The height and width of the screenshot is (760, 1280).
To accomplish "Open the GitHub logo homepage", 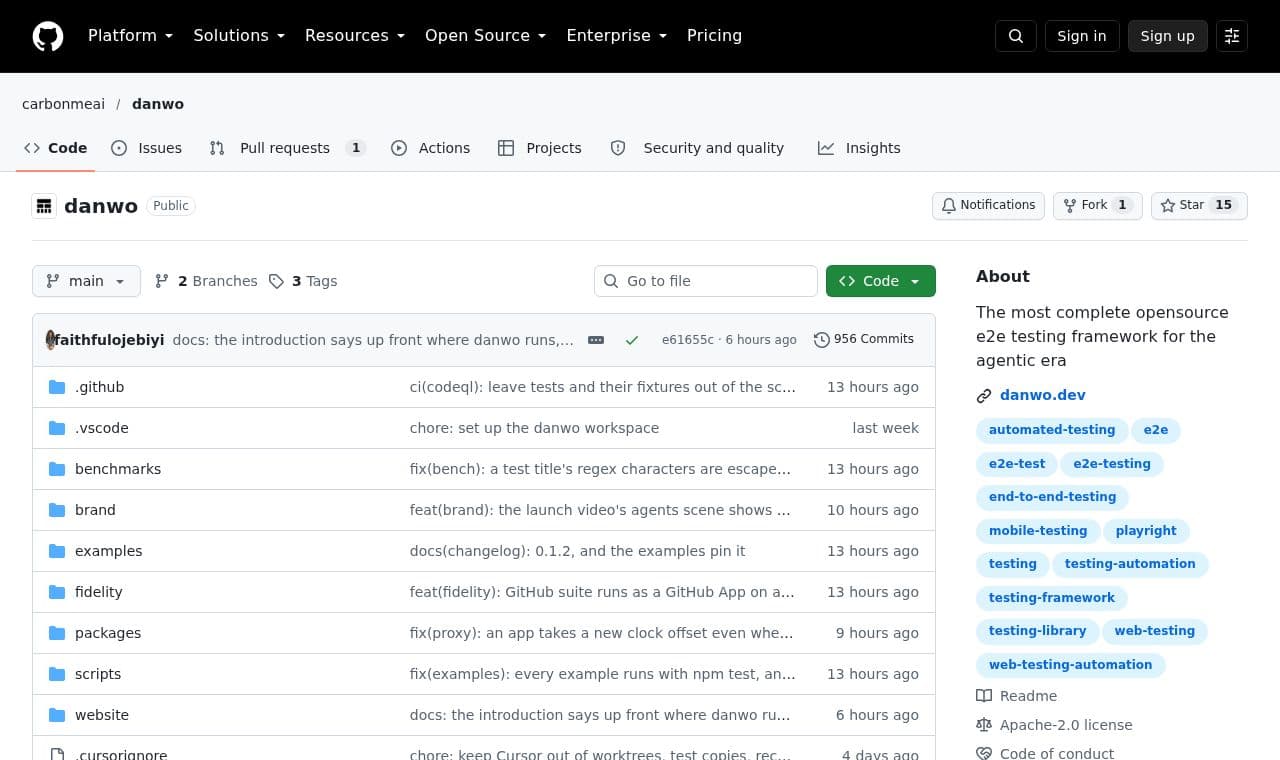I will 48,36.
